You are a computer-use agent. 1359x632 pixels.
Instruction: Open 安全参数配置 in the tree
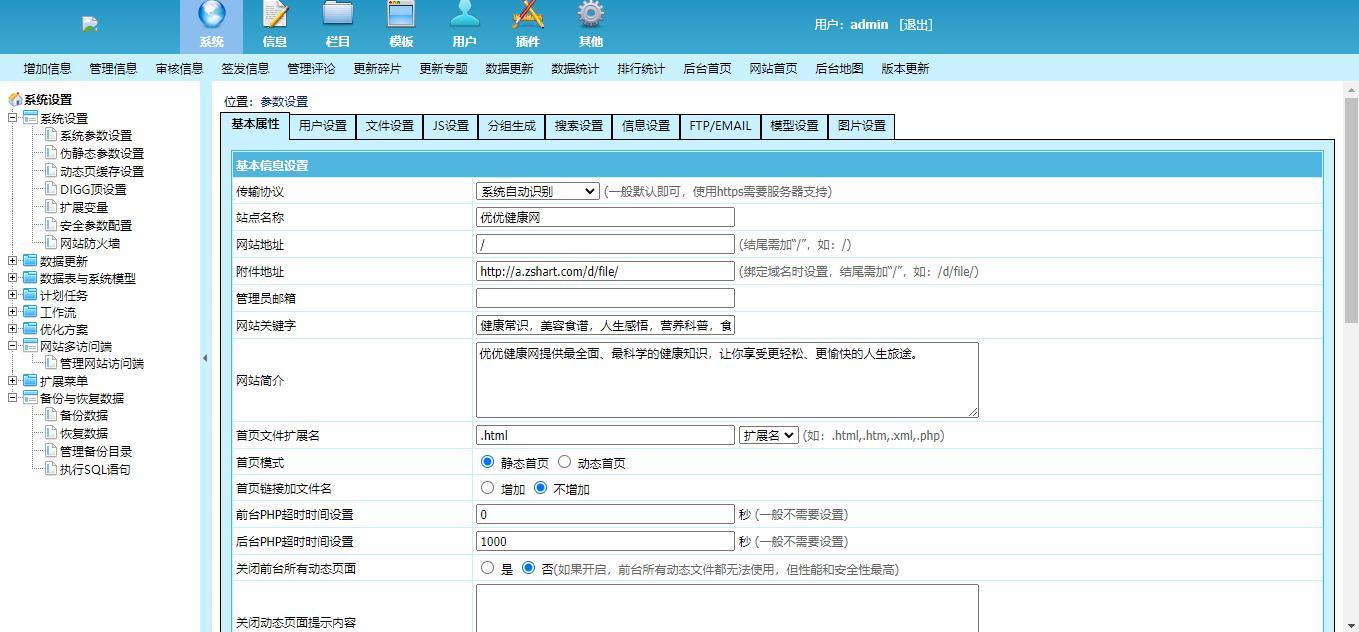pyautogui.click(x=96, y=226)
